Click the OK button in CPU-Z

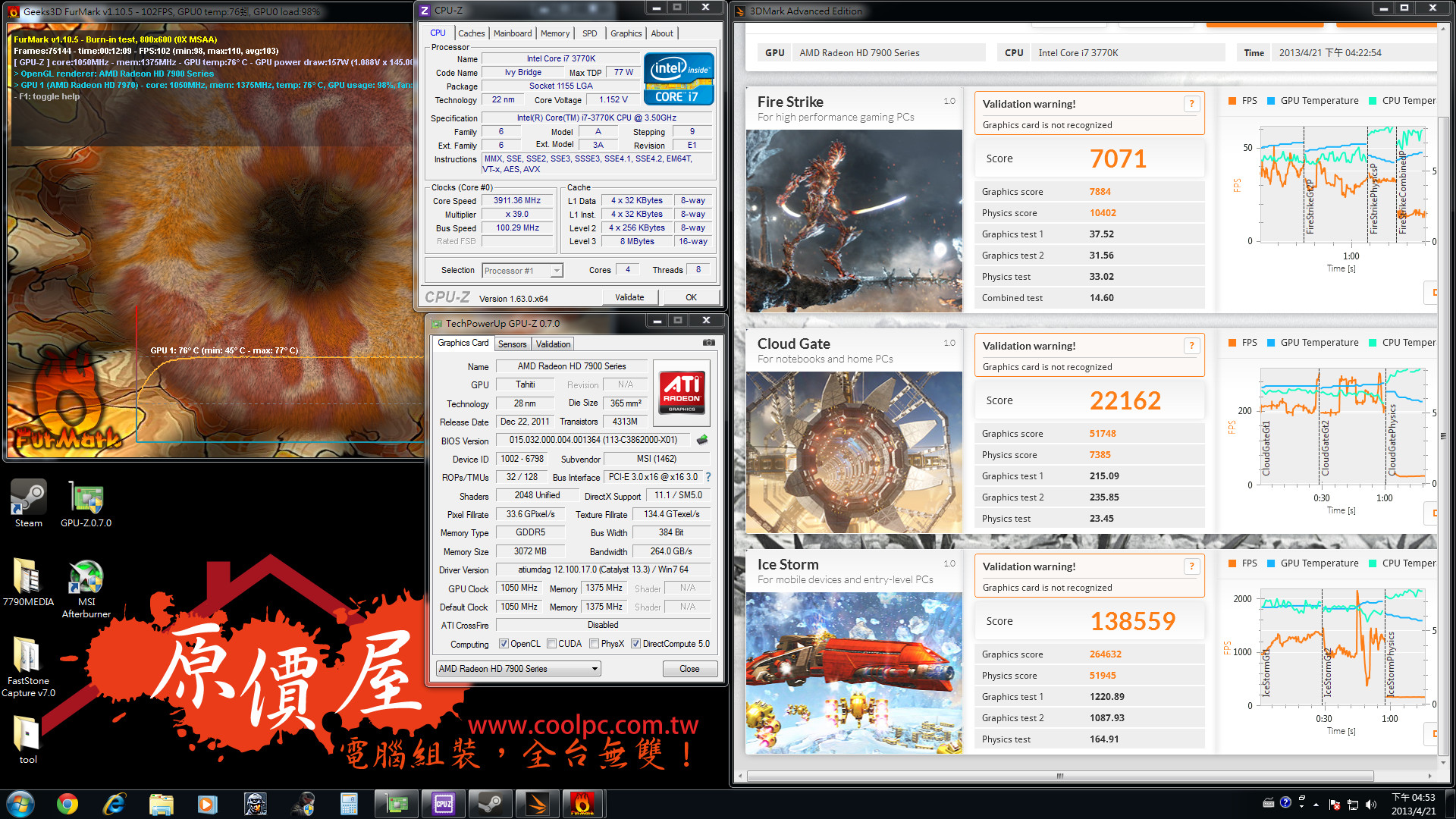(691, 297)
